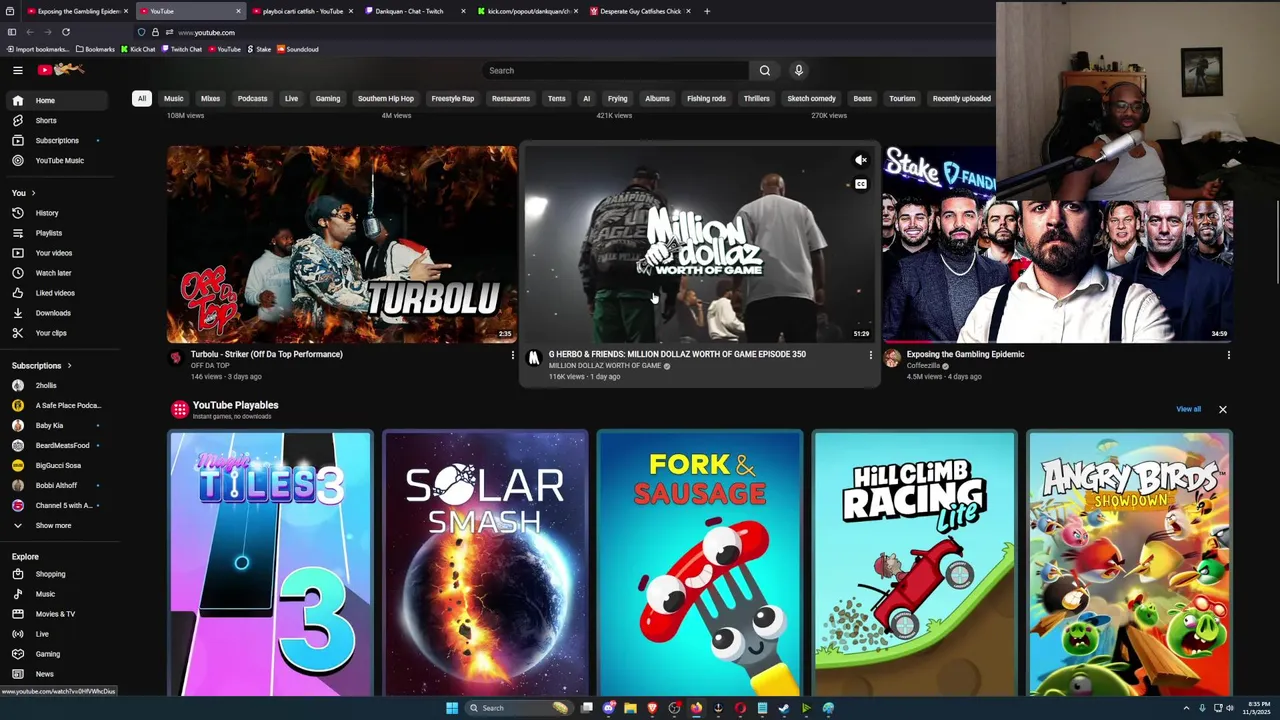Click the search magnifier button
This screenshot has width=1280, height=720.
pyautogui.click(x=765, y=70)
